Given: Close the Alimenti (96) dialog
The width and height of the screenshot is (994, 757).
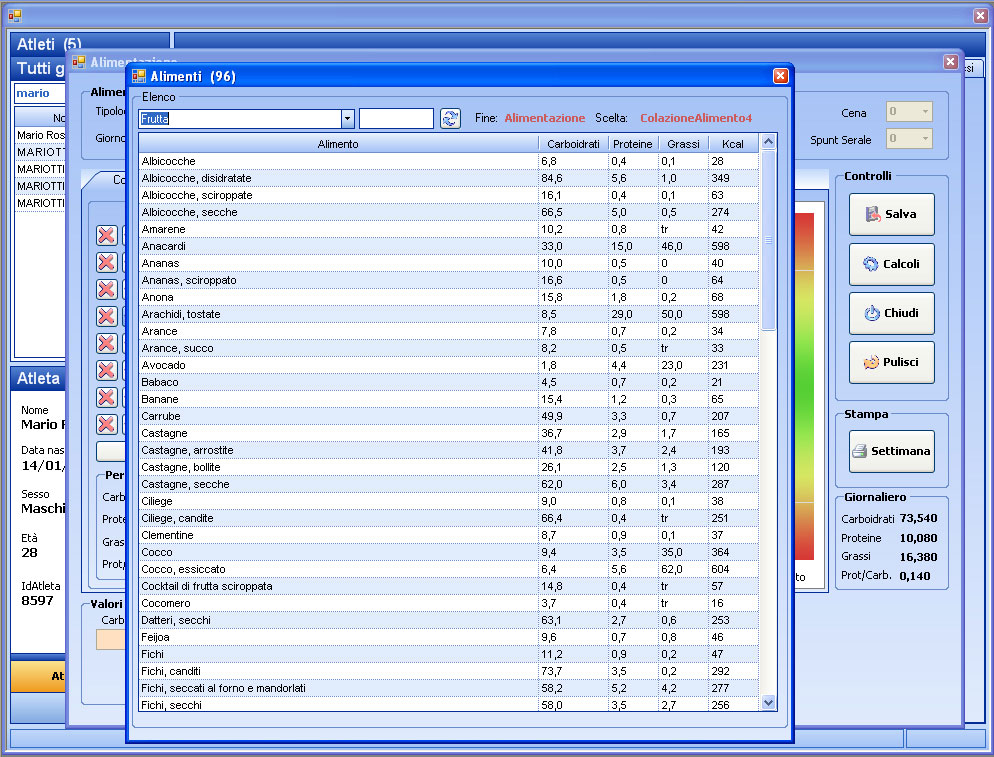Looking at the screenshot, I should click(x=780, y=76).
